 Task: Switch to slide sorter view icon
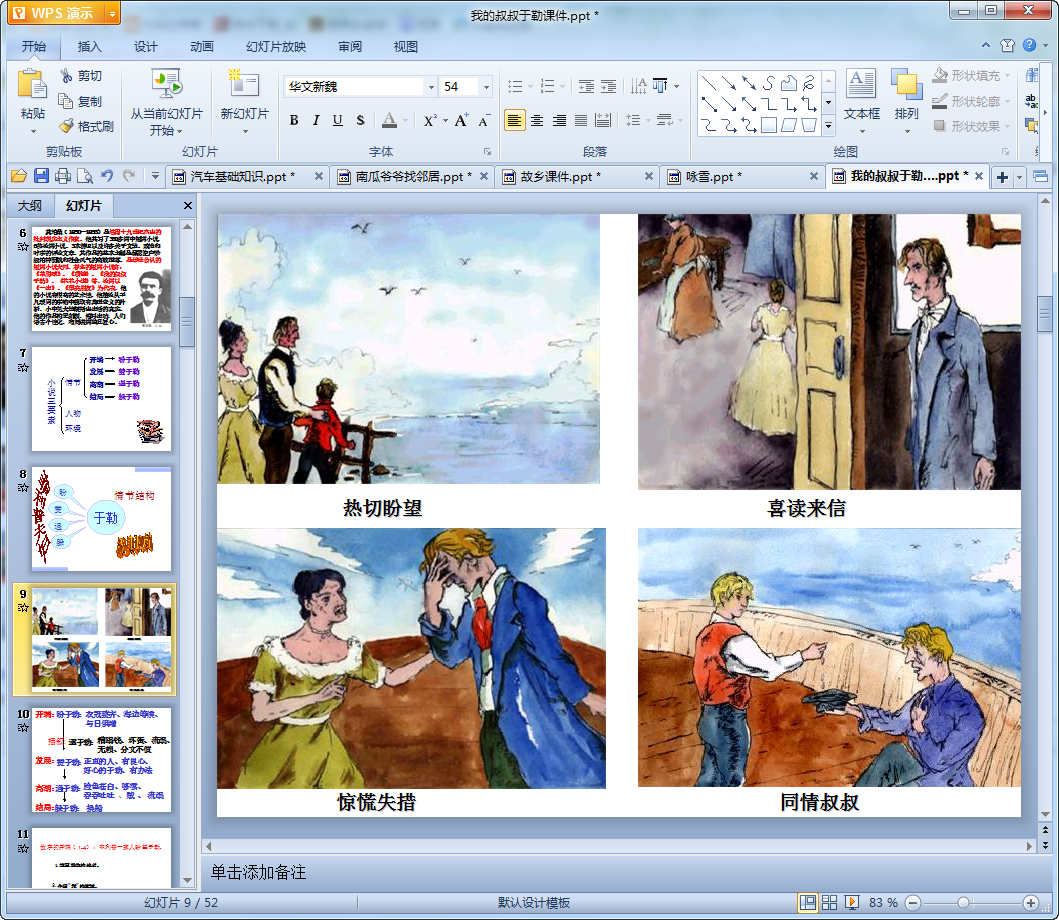[x=829, y=902]
